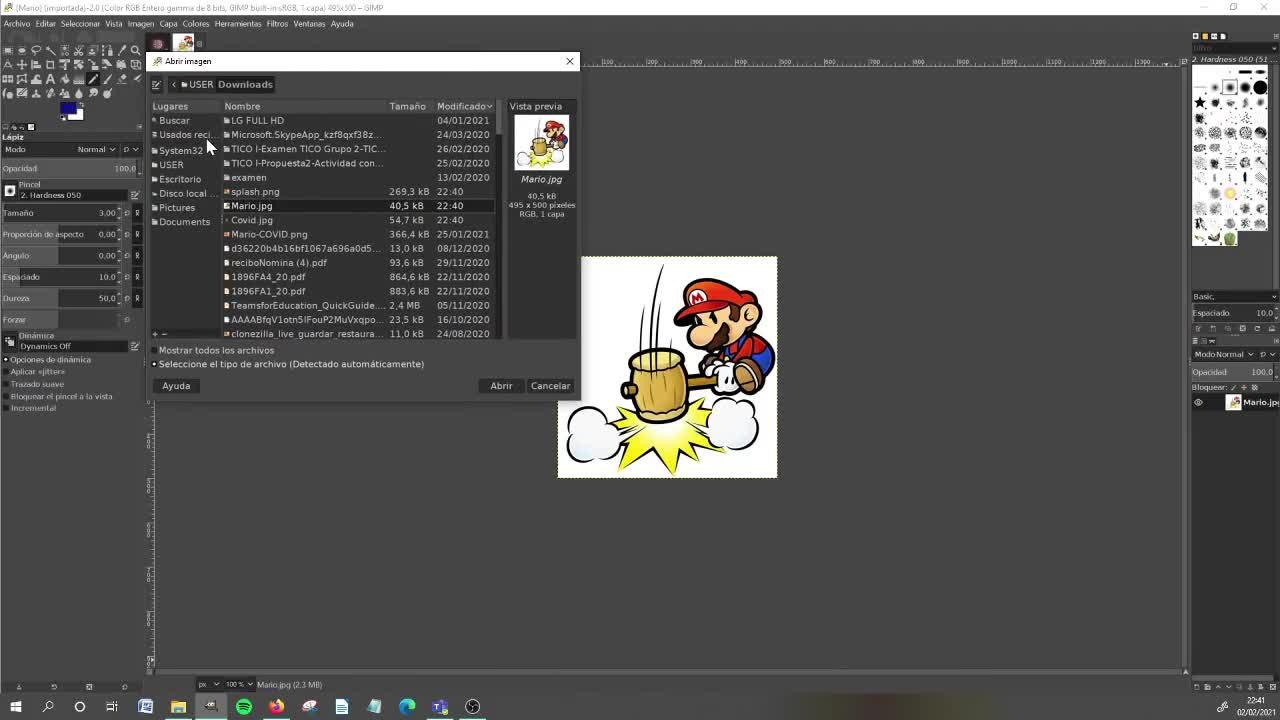Click the Cancelar button

coord(550,386)
